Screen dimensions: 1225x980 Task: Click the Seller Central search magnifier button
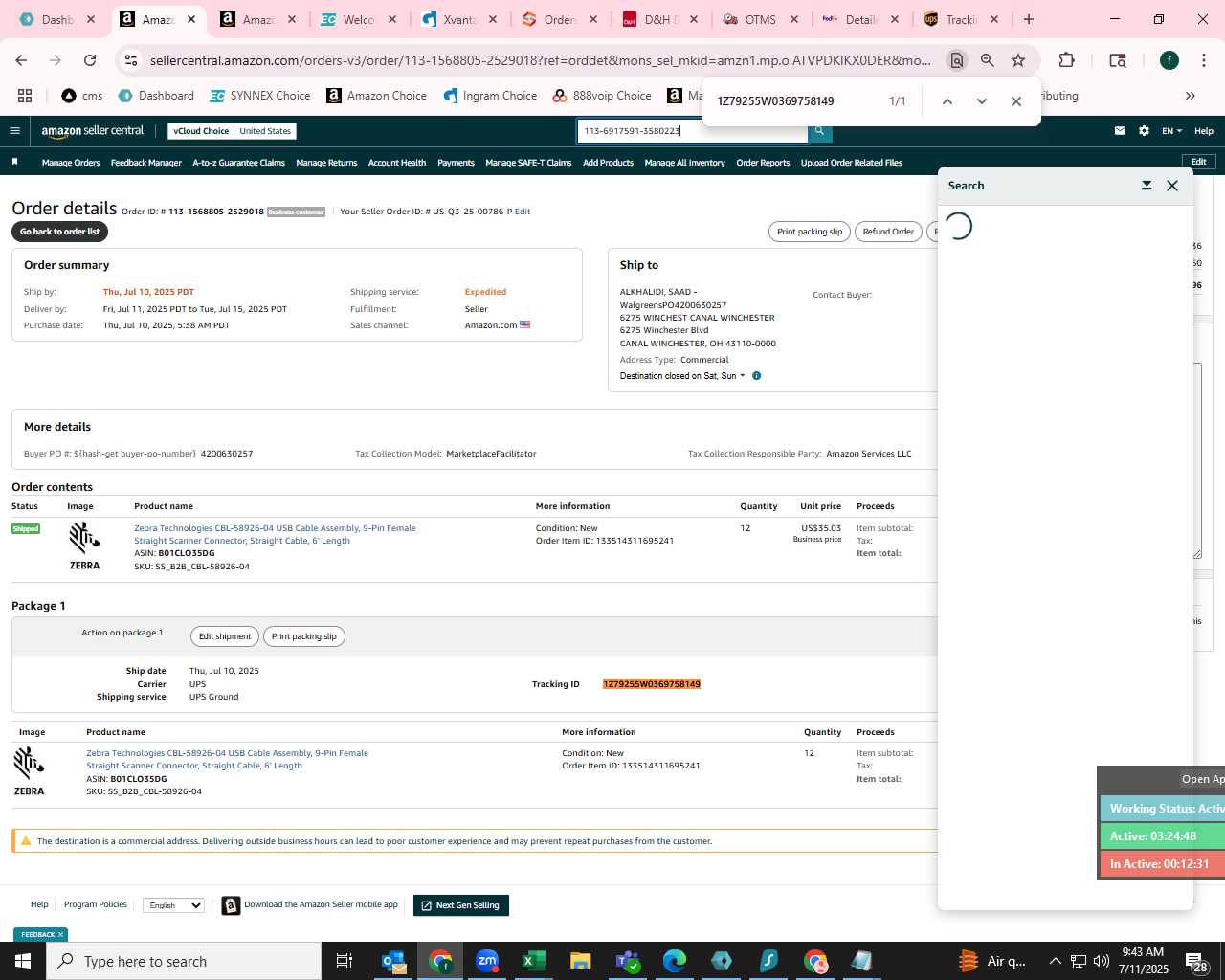(819, 131)
